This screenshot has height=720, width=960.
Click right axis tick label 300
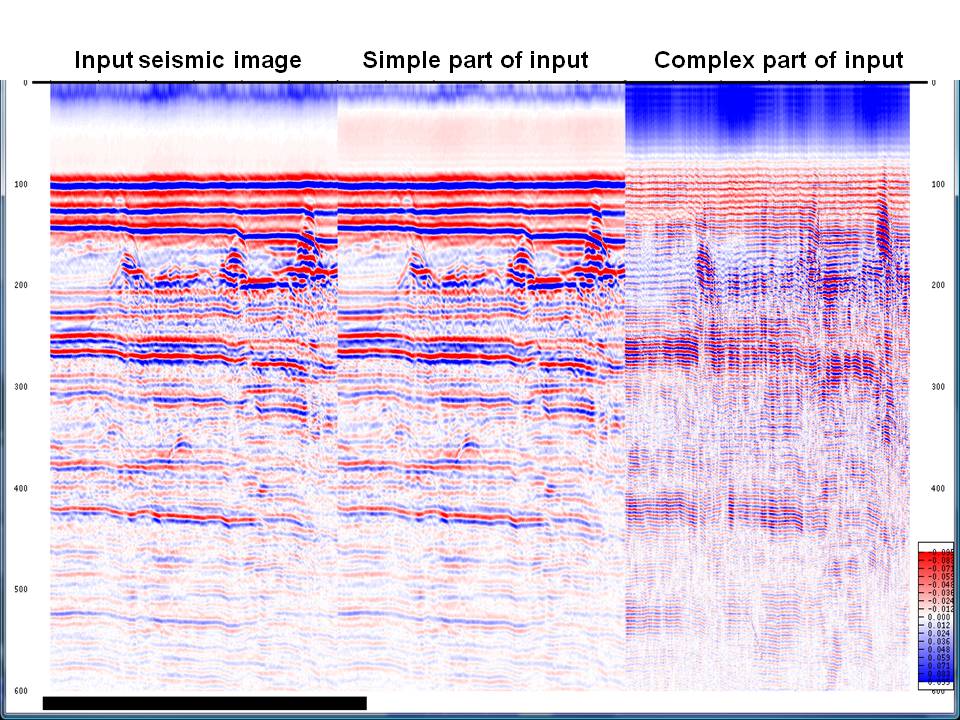937,387
